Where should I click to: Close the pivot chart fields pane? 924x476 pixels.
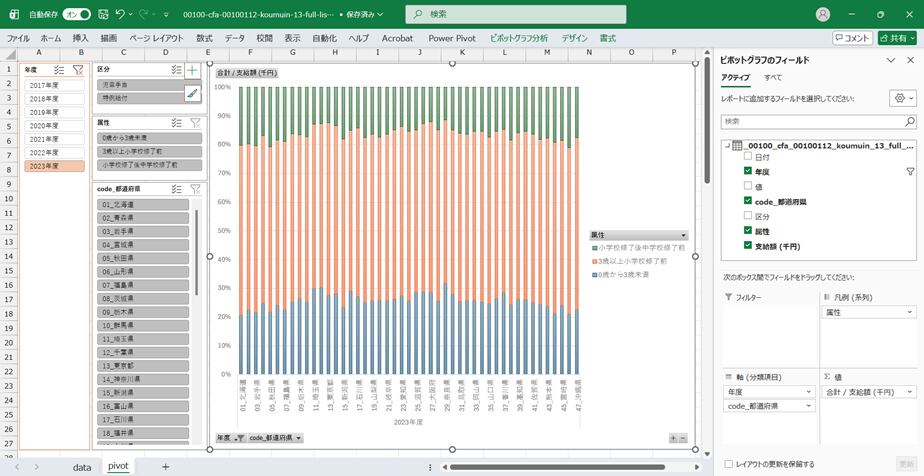pos(909,60)
